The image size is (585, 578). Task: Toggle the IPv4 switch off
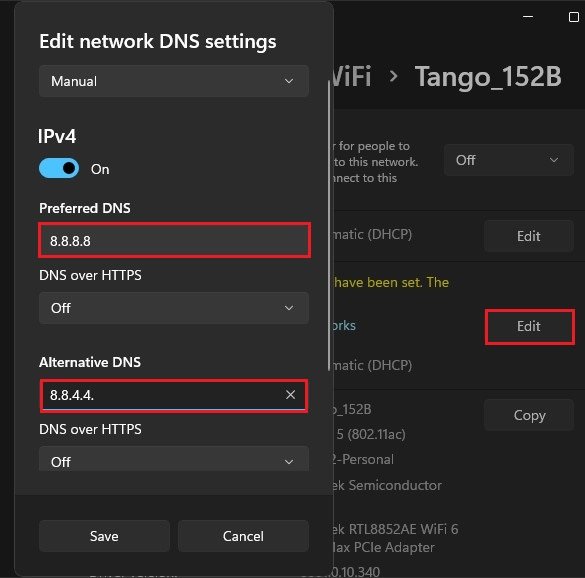pos(59,168)
